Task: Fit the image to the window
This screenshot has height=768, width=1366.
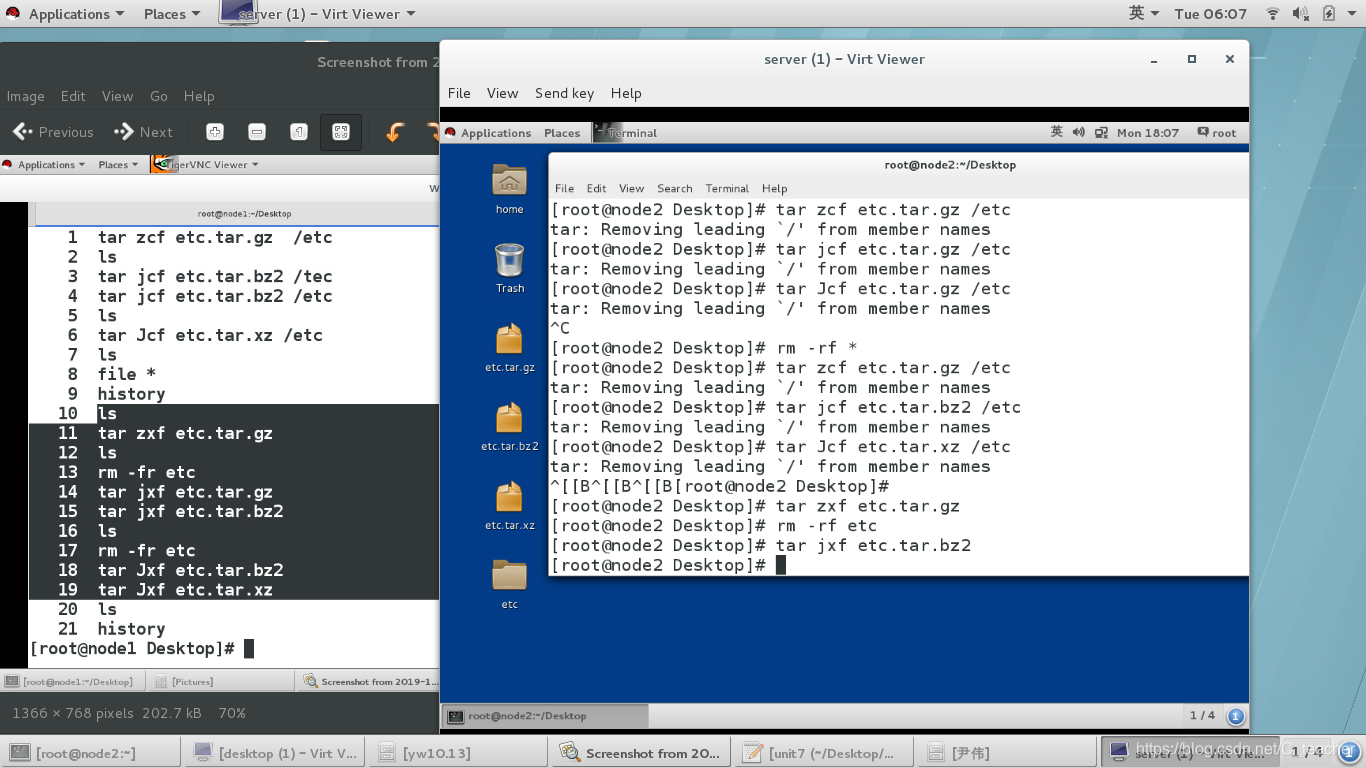Action: (340, 131)
